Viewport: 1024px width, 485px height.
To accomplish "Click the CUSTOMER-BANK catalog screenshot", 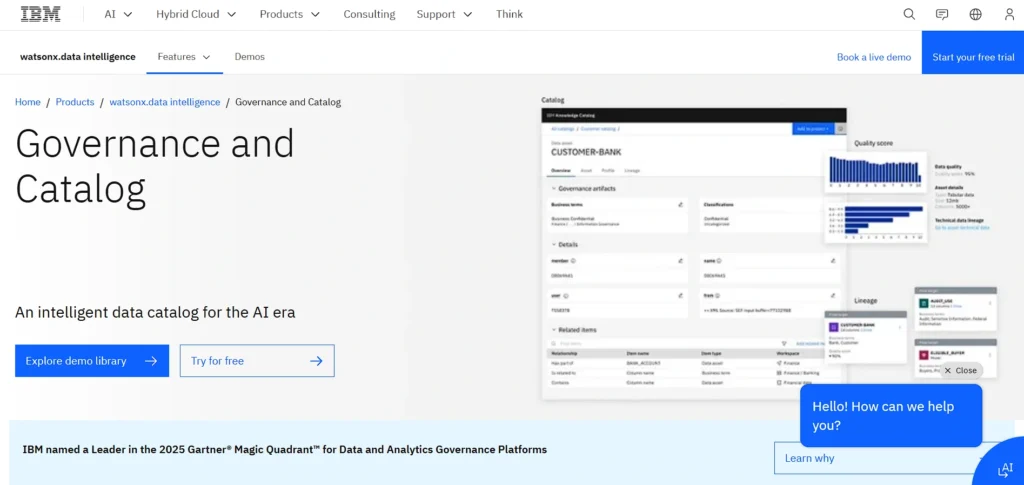I will [x=694, y=253].
